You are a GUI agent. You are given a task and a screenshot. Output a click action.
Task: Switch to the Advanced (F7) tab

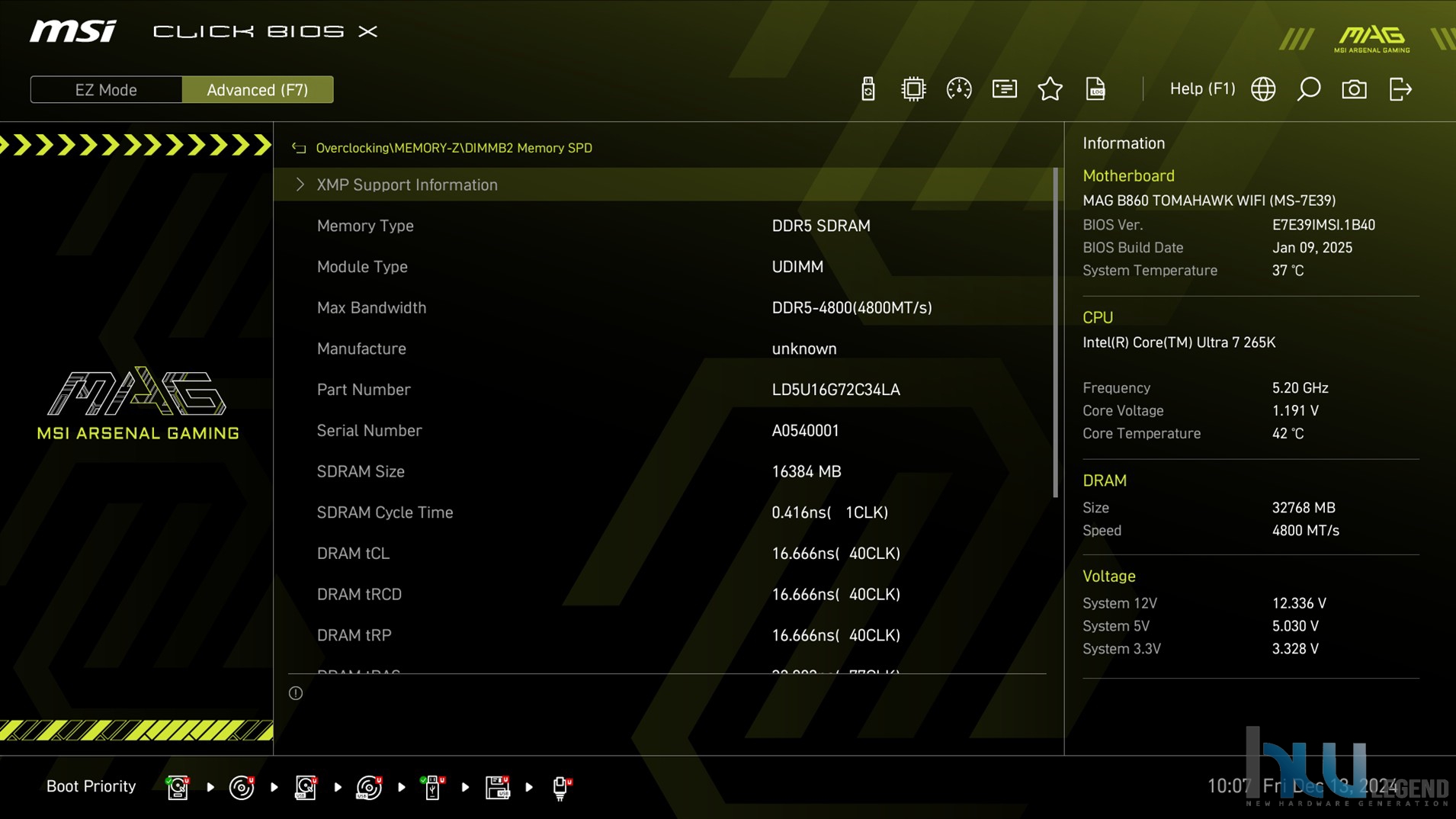coord(258,90)
